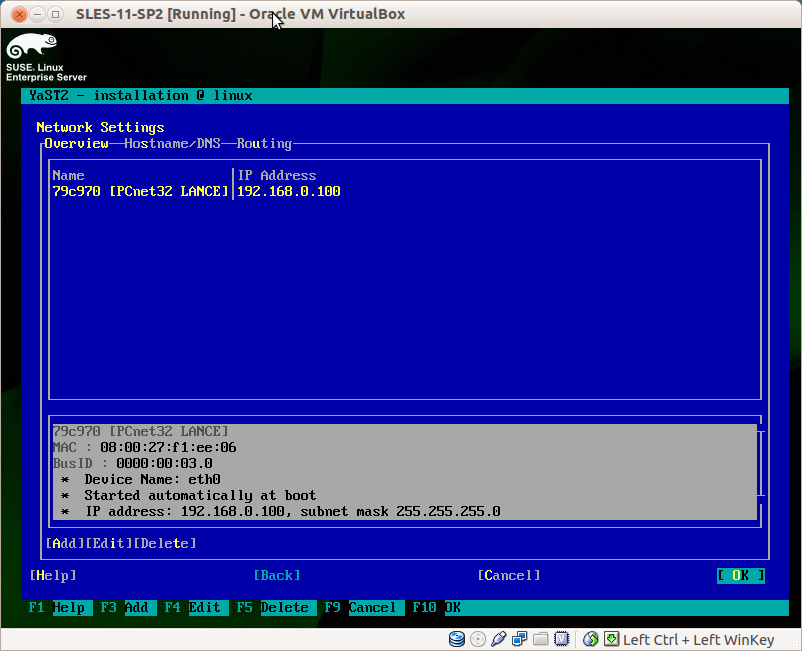802x651 pixels.
Task: Click the hard disk activity icon
Action: pos(456,639)
